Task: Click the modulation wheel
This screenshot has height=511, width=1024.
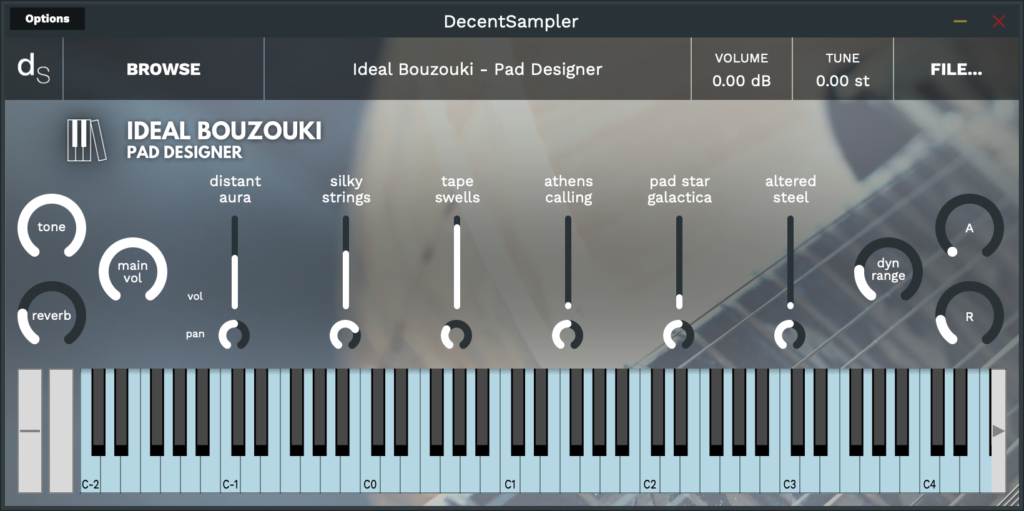Action: point(61,431)
